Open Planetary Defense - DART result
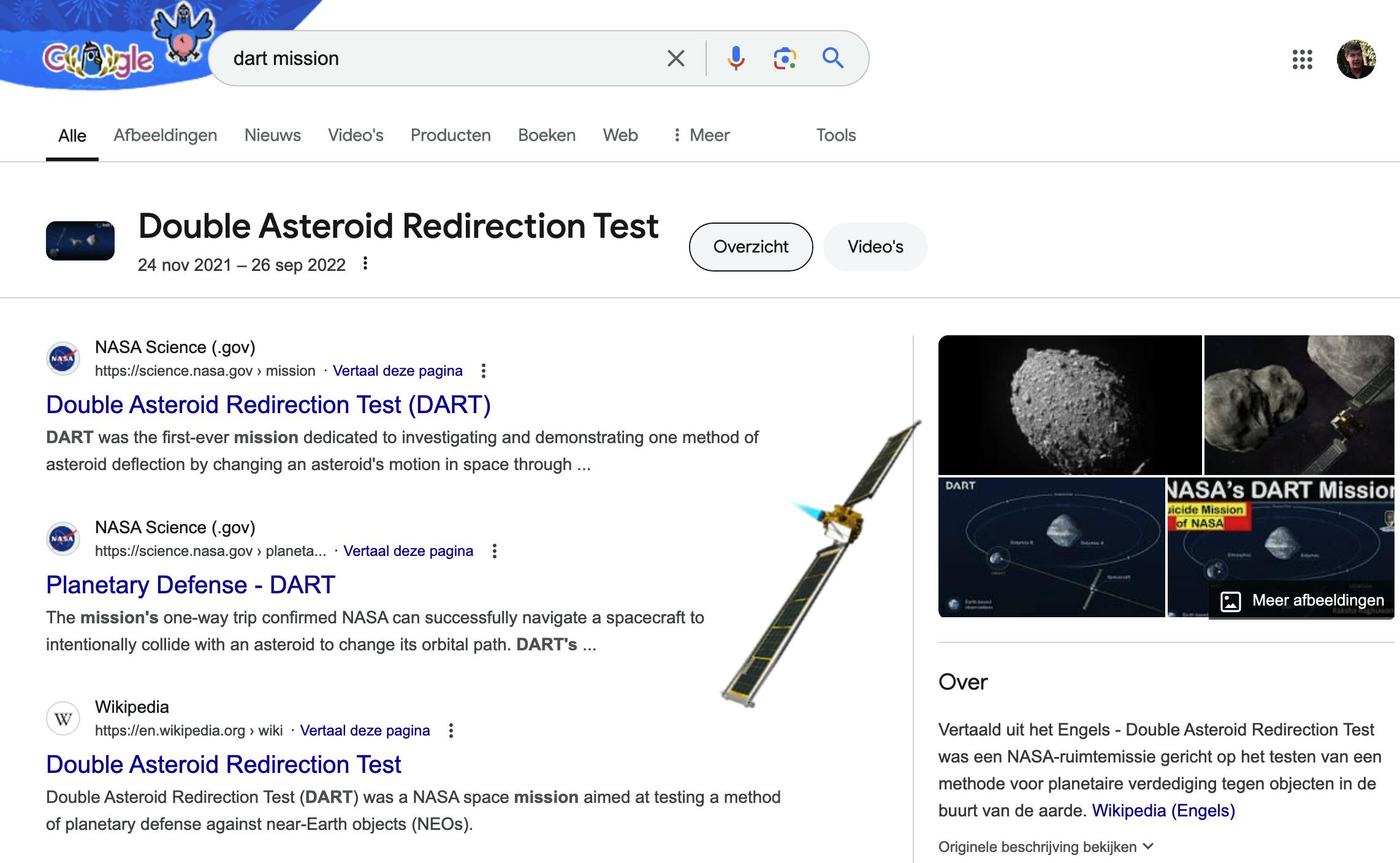The height and width of the screenshot is (863, 1400). click(190, 585)
